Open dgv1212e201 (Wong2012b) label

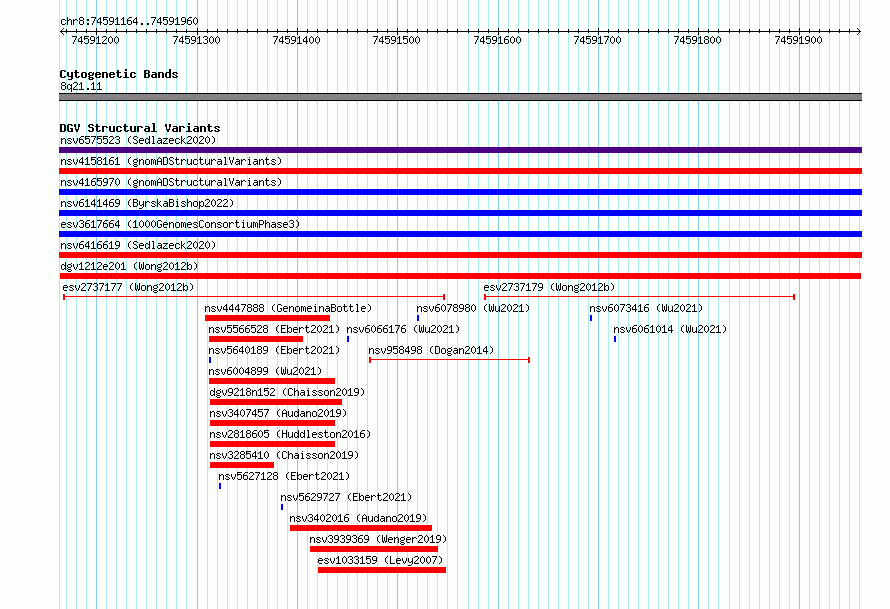pyautogui.click(x=129, y=266)
